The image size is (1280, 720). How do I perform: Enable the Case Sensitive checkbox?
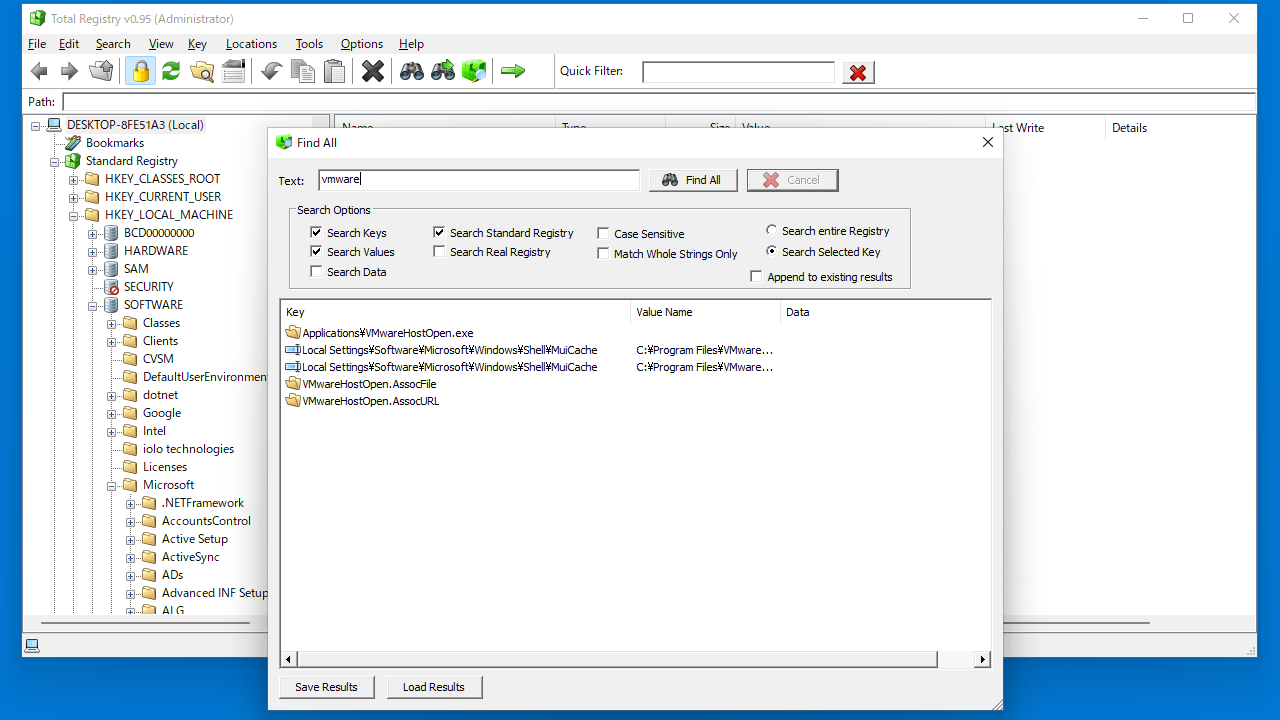(x=603, y=234)
